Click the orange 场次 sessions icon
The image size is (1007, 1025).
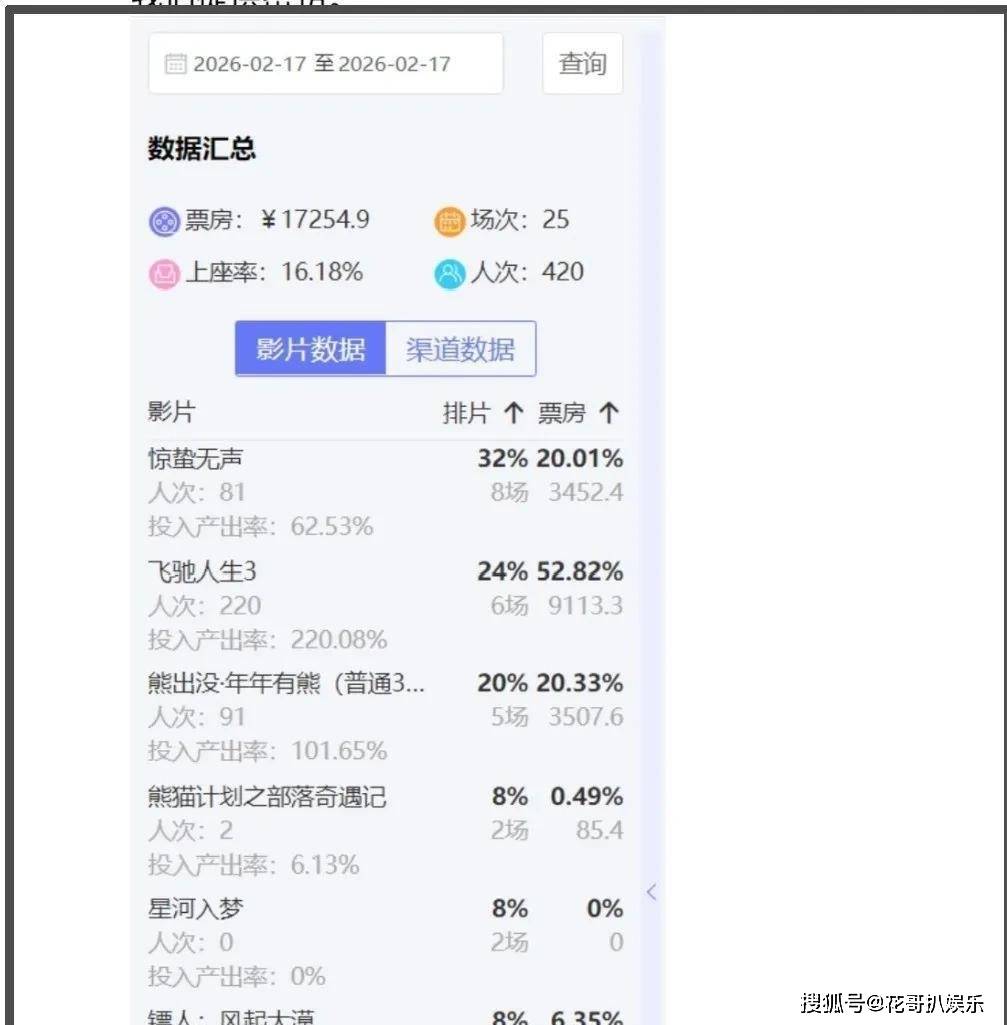(x=449, y=221)
